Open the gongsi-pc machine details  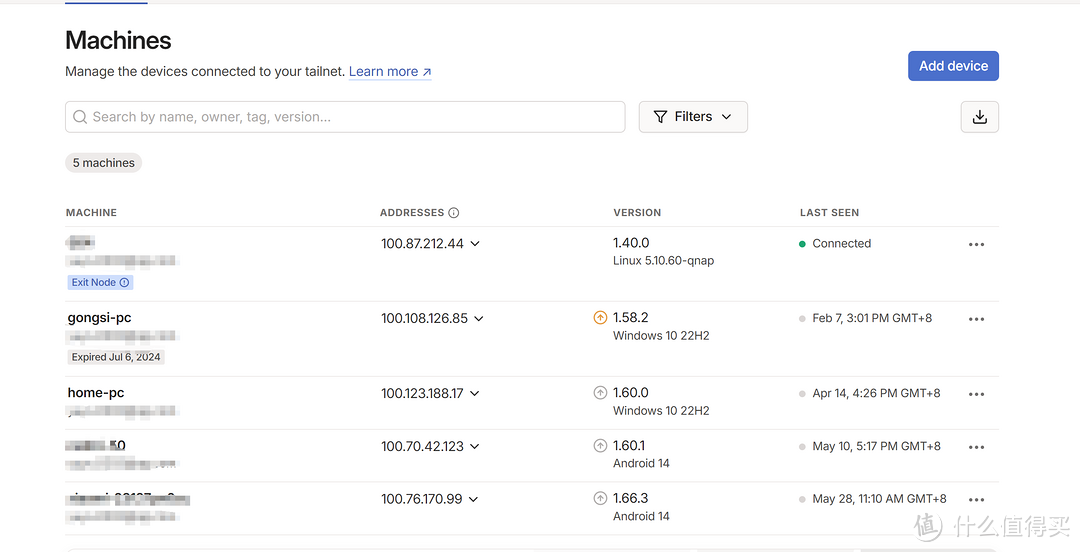pos(100,318)
